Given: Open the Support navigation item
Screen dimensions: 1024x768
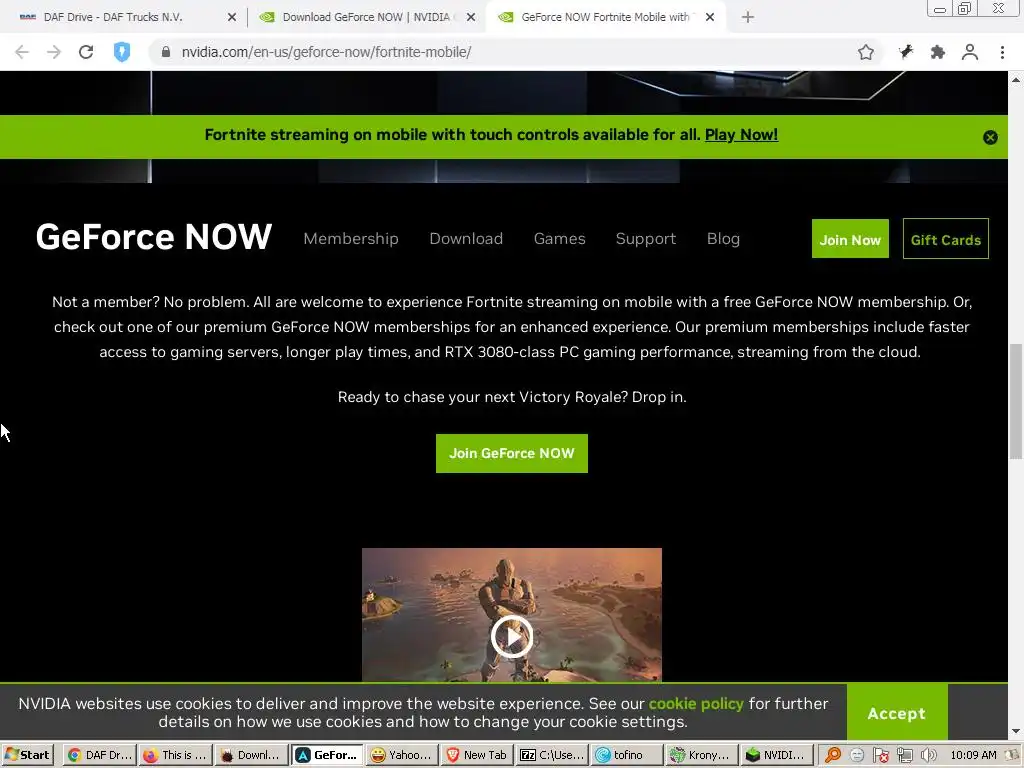Looking at the screenshot, I should (646, 238).
